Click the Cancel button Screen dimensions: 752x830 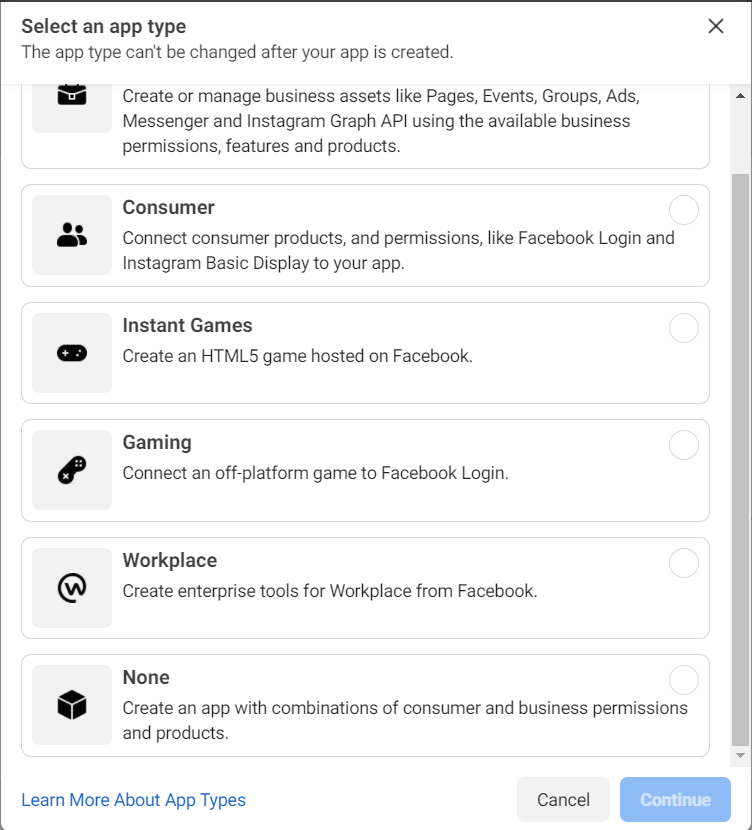(563, 800)
